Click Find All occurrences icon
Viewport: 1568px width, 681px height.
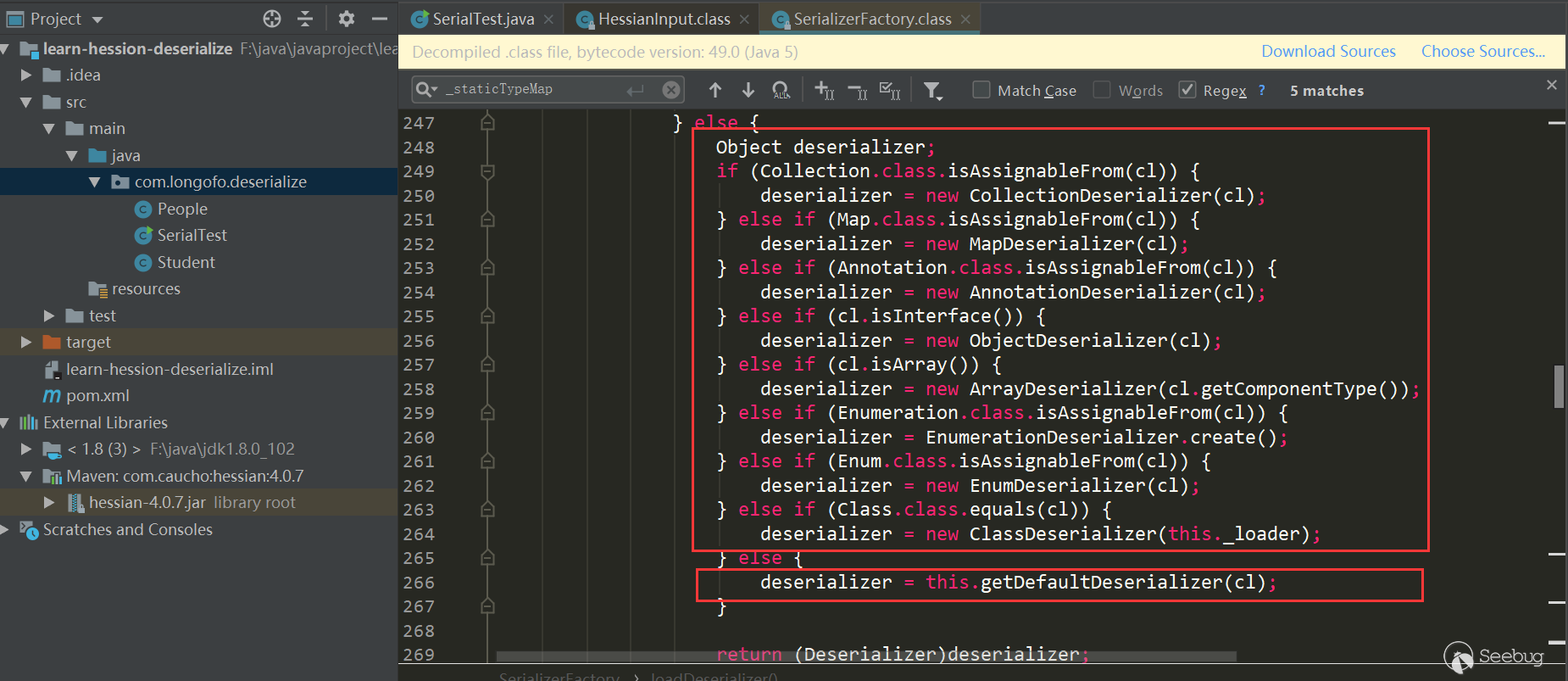(x=781, y=90)
